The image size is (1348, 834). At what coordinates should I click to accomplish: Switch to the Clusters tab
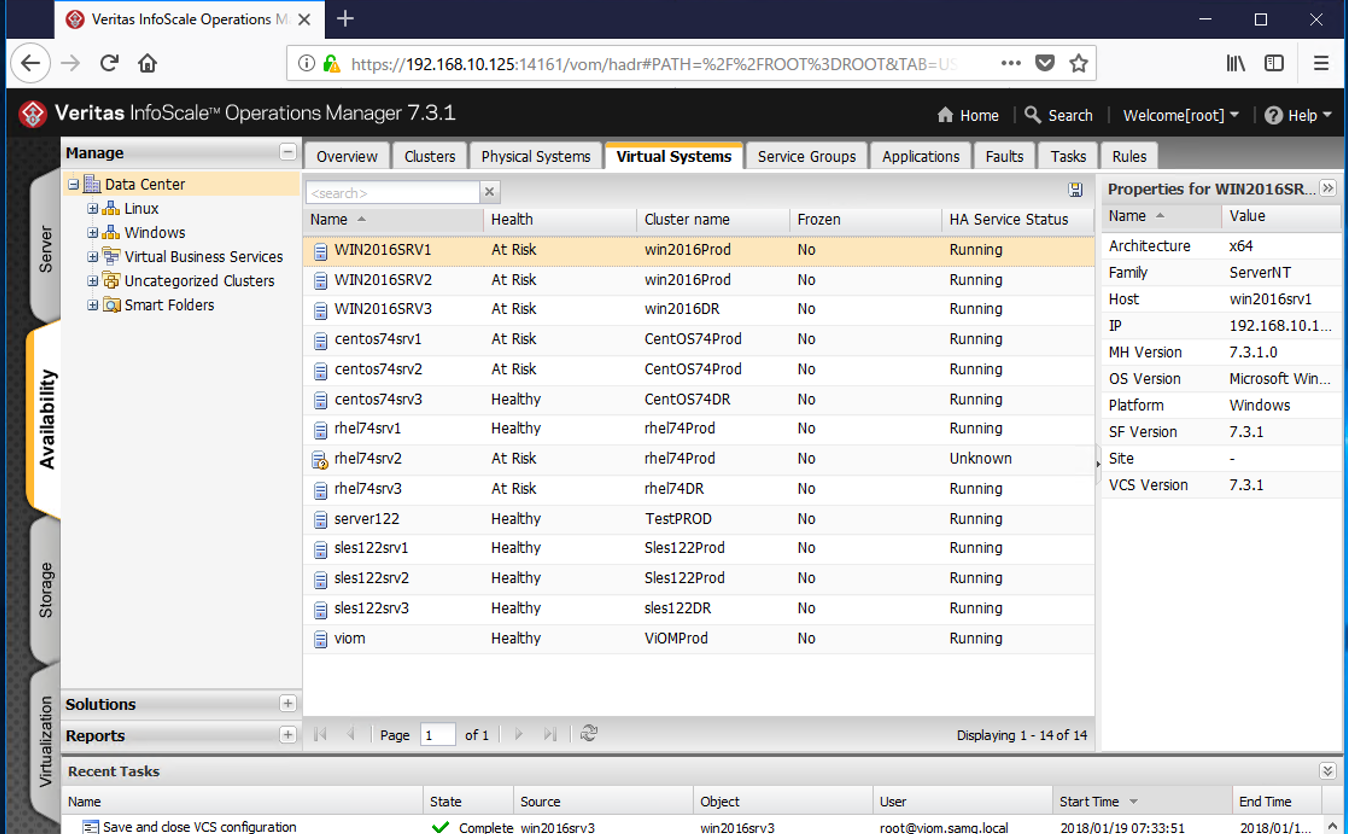430,156
